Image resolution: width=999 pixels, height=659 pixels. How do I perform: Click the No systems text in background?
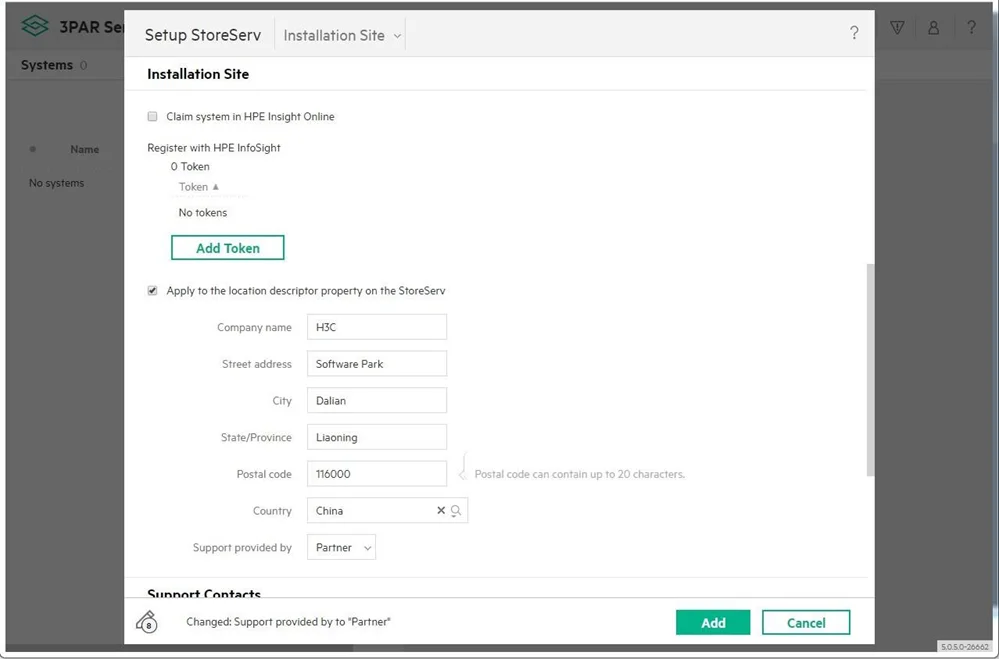click(x=56, y=183)
